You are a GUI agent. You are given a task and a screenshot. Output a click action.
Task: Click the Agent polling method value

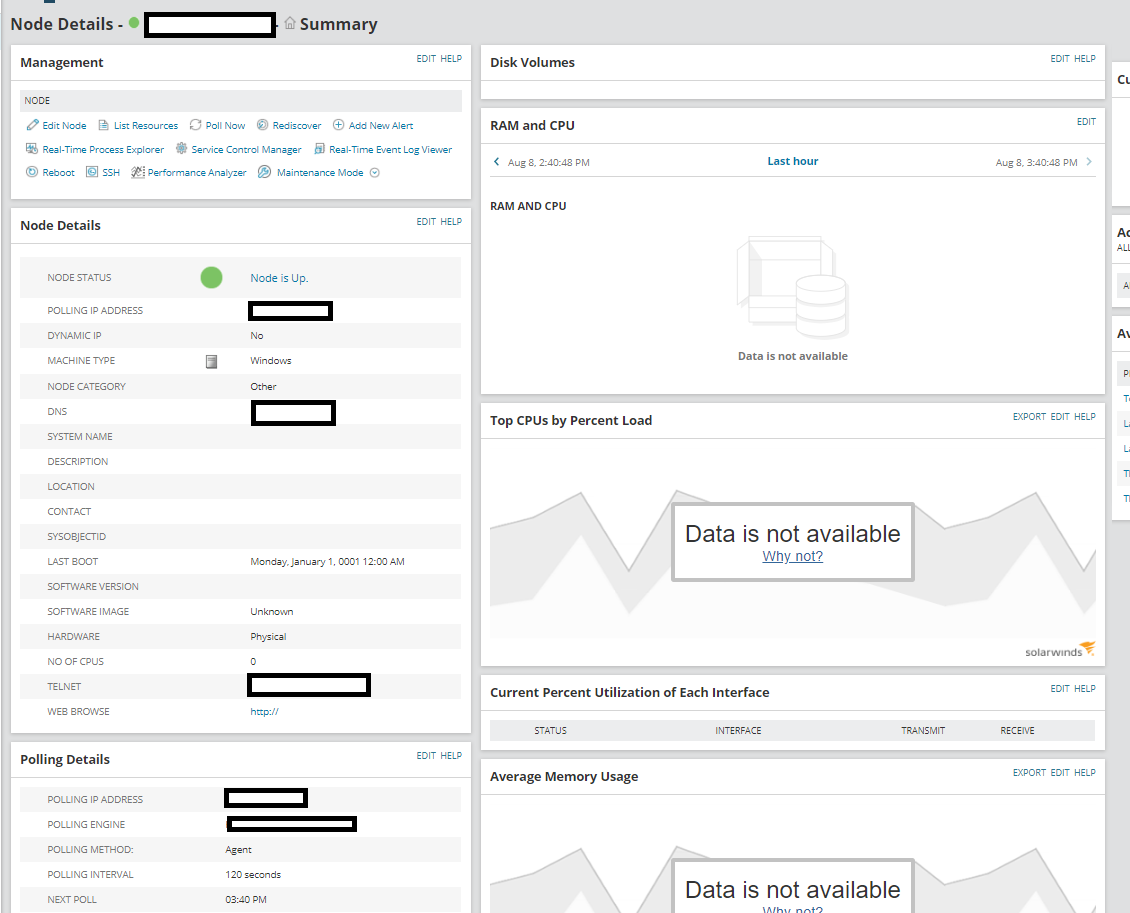coord(239,850)
